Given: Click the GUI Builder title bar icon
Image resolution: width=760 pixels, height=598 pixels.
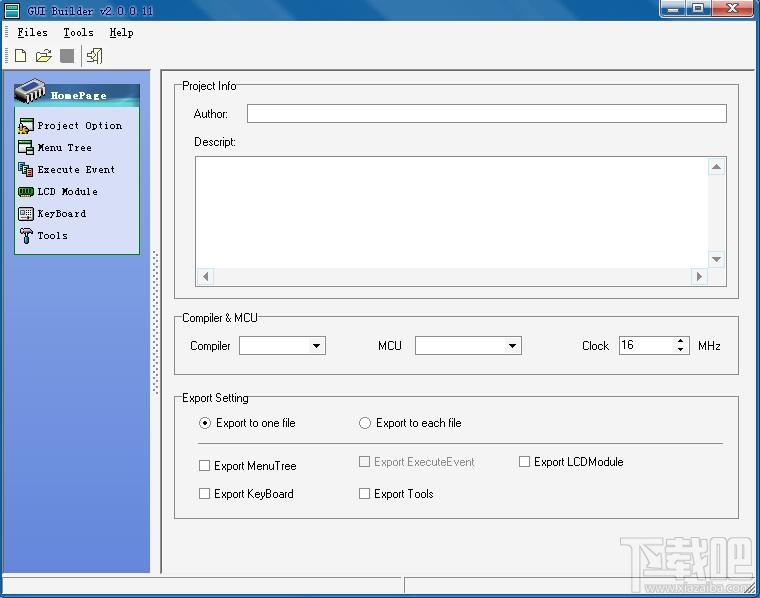Looking at the screenshot, I should 12,10.
